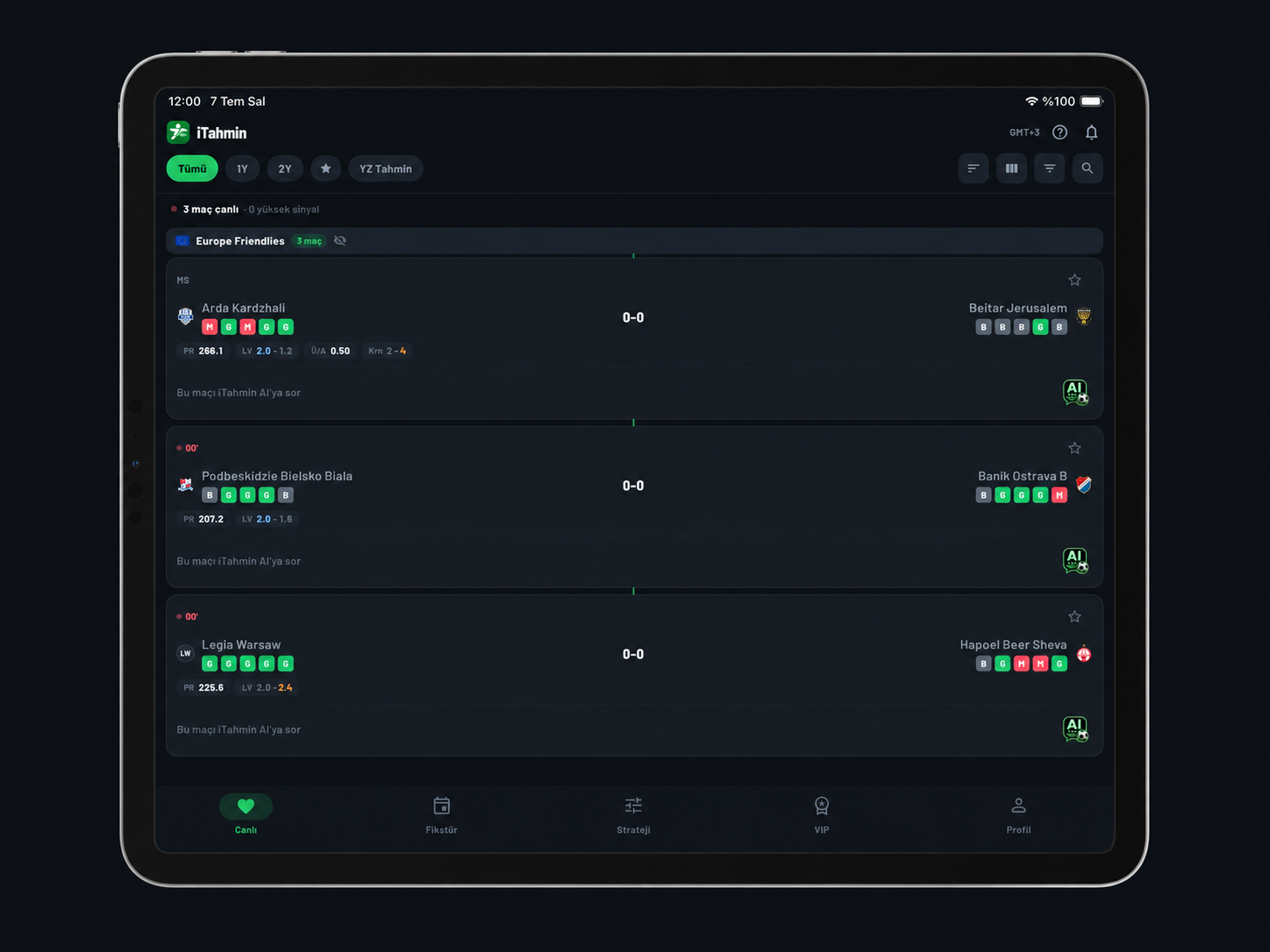Click the Beitar Jerusalem team name
1270x952 pixels.
1018,308
